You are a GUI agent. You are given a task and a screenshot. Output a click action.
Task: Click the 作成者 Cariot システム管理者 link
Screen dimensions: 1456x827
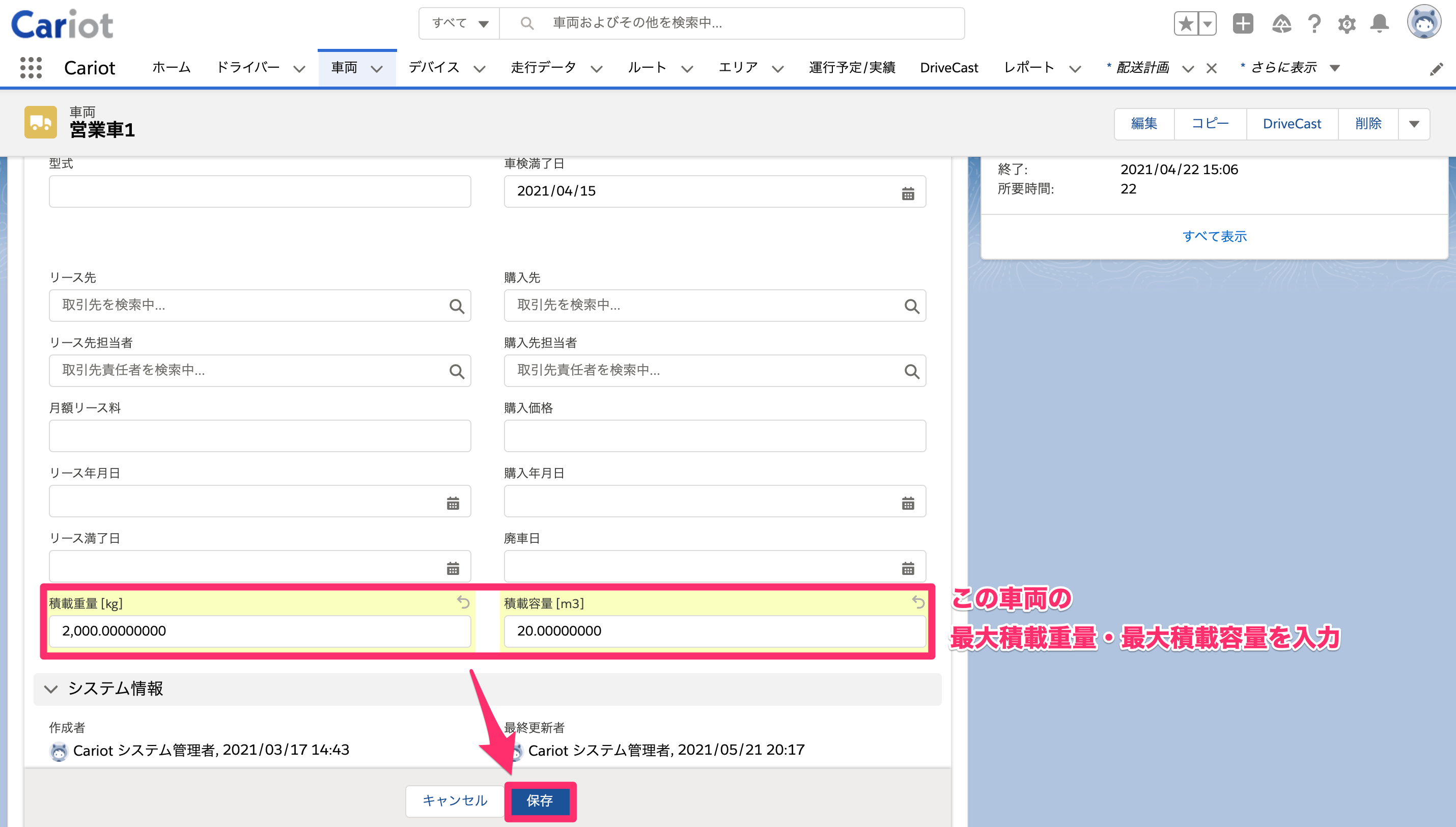click(144, 750)
